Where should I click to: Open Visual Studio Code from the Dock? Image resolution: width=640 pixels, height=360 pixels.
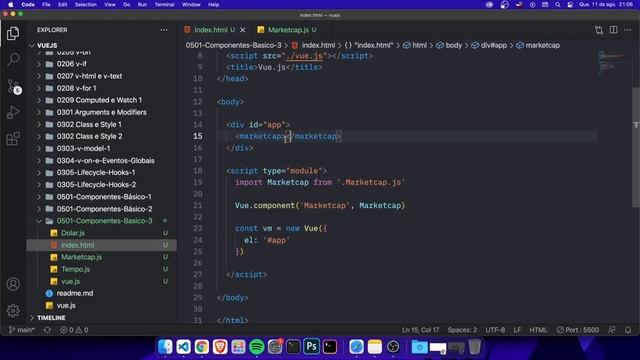(x=183, y=347)
